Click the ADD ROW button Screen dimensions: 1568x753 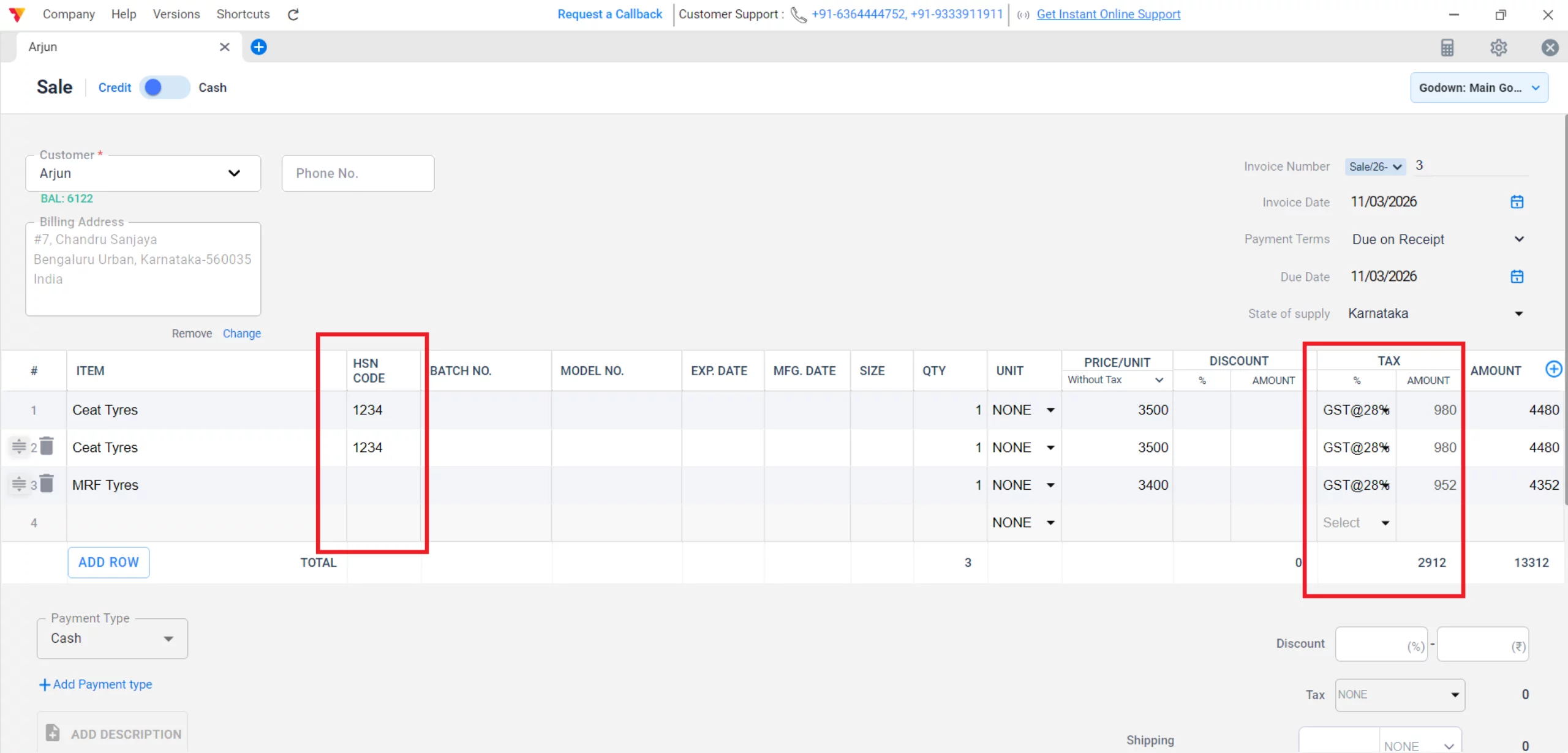click(x=108, y=561)
